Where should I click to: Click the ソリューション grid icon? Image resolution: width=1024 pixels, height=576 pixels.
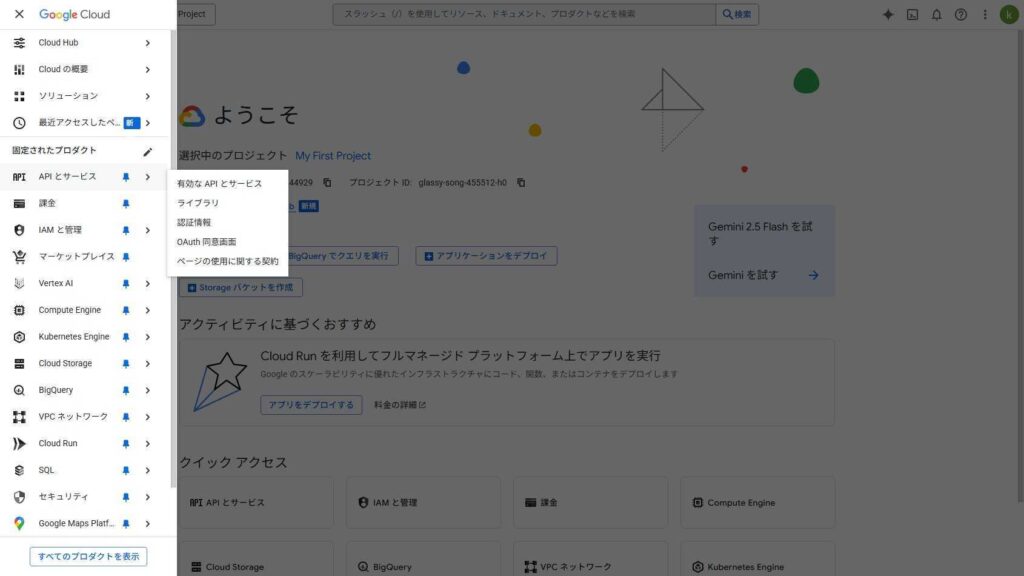pyautogui.click(x=19, y=96)
